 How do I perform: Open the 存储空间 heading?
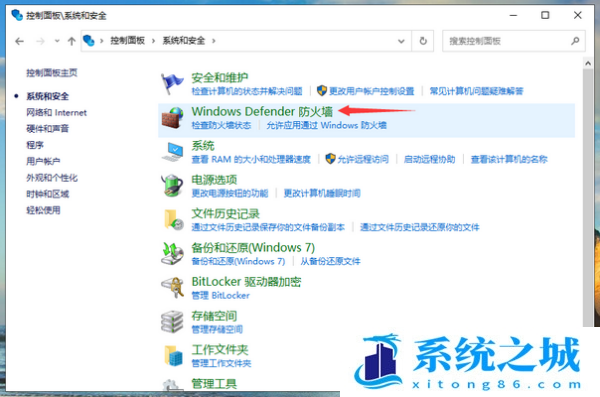[x=214, y=315]
